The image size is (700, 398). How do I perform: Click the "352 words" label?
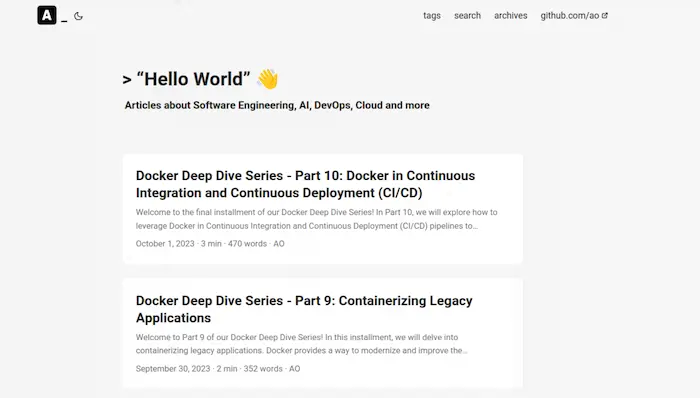coord(263,369)
